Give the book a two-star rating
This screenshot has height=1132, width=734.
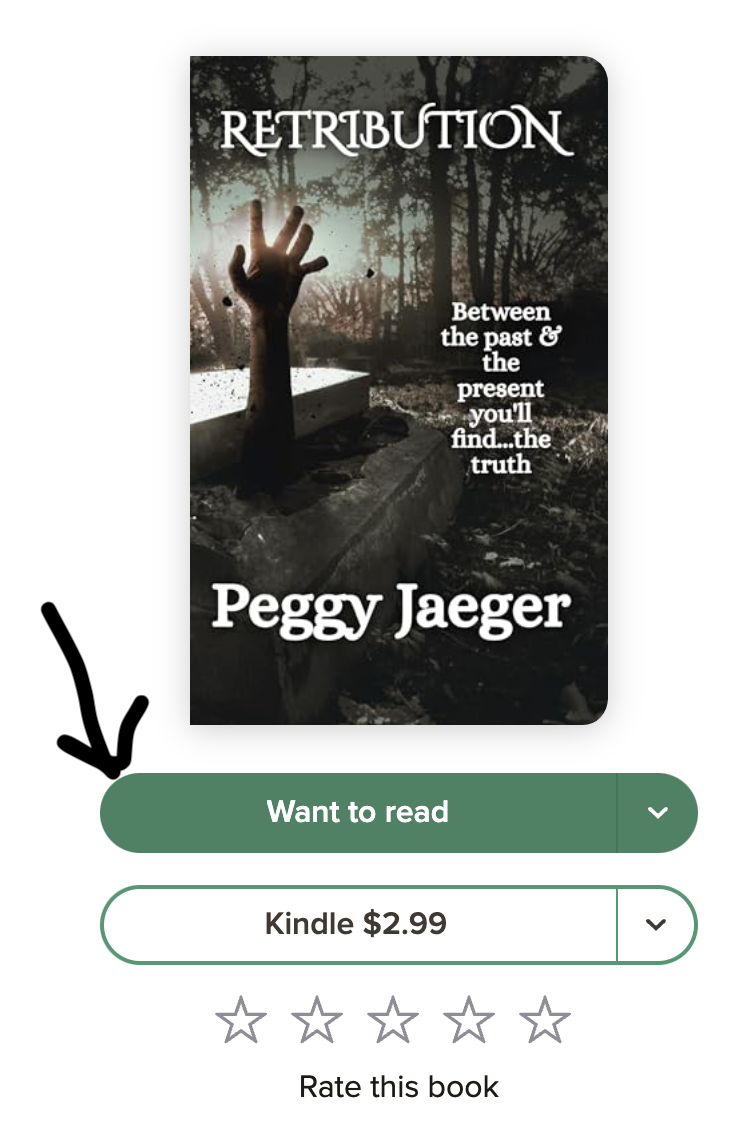coord(317,1020)
